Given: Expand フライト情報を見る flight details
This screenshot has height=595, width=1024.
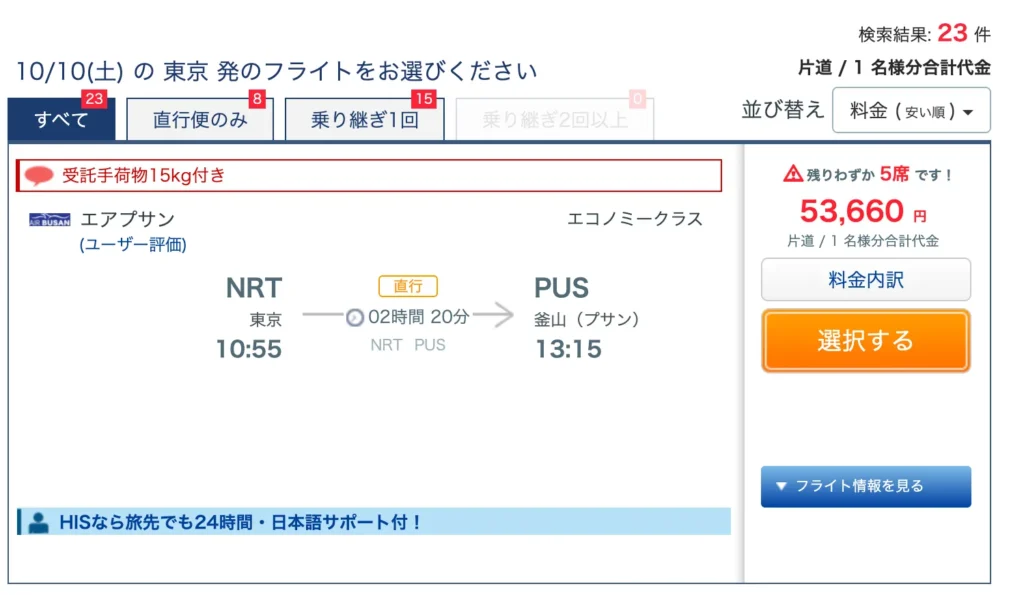Looking at the screenshot, I should 865,486.
